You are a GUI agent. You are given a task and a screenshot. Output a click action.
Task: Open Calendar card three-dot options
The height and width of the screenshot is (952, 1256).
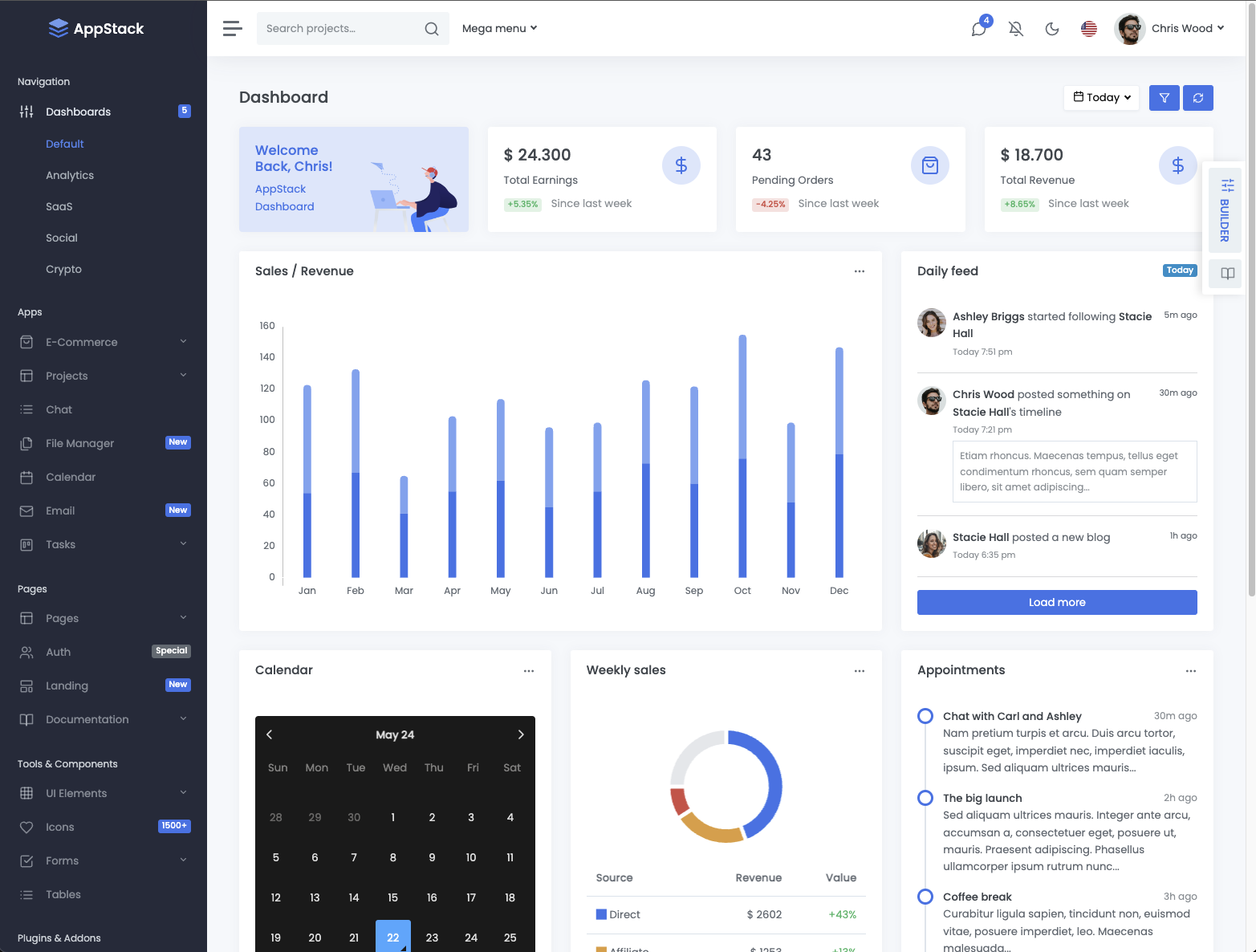point(529,671)
